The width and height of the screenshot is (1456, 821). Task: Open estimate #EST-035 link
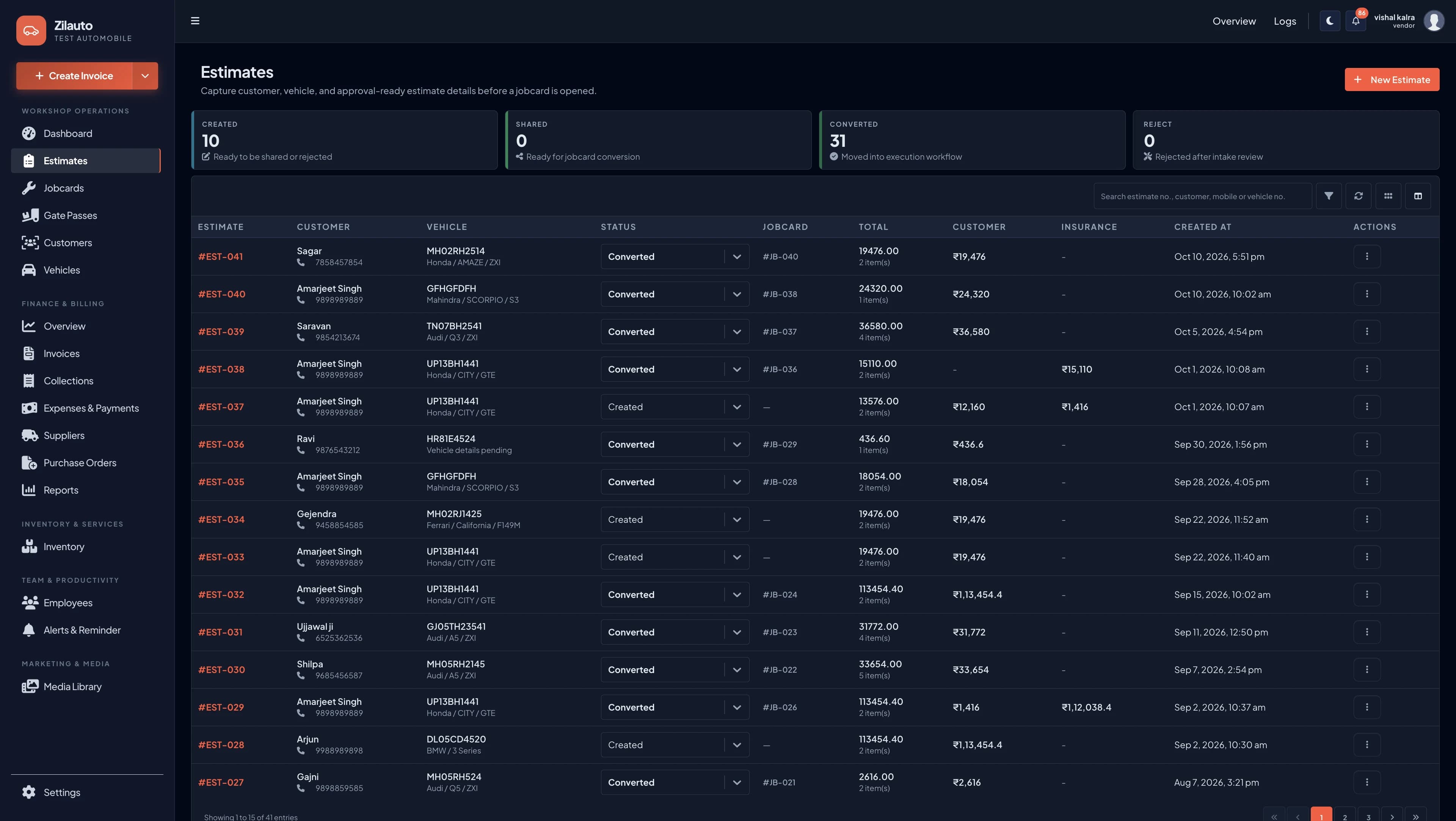[x=221, y=482]
